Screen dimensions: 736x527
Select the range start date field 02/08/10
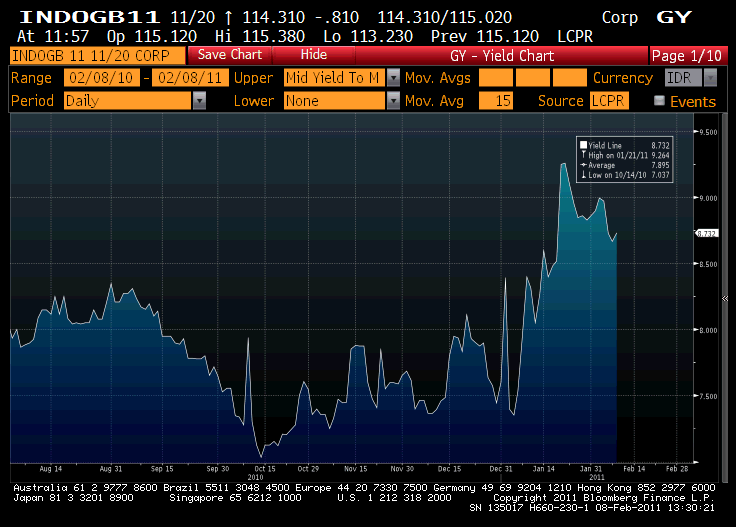[x=101, y=77]
